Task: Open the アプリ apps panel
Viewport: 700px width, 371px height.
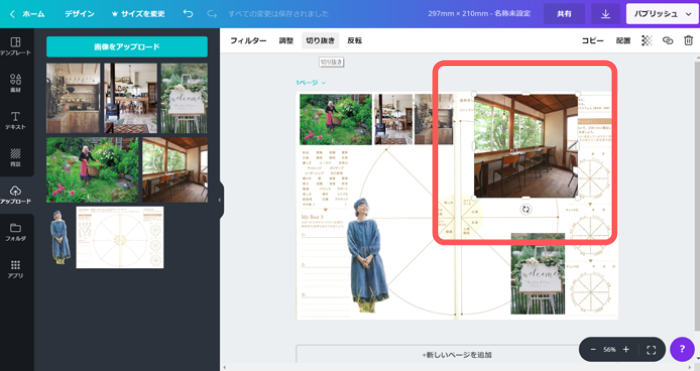Action: 15,269
